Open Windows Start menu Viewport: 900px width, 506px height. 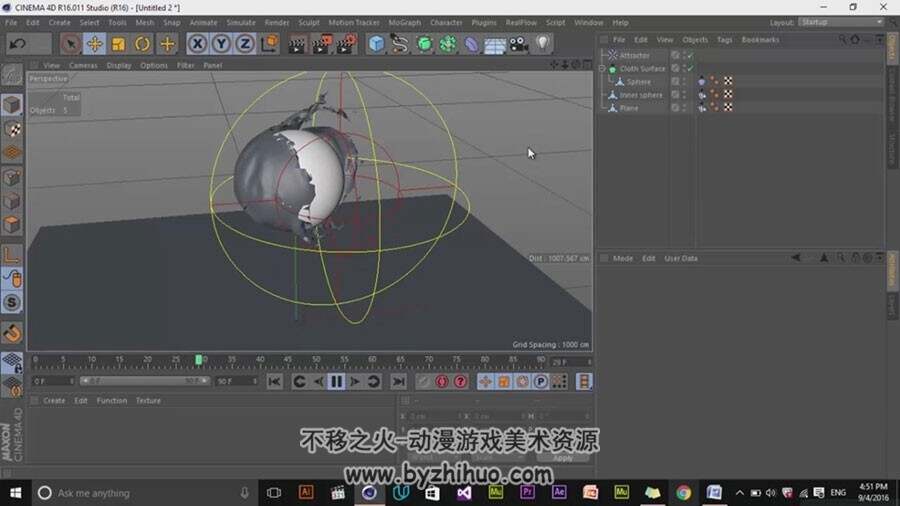15,493
